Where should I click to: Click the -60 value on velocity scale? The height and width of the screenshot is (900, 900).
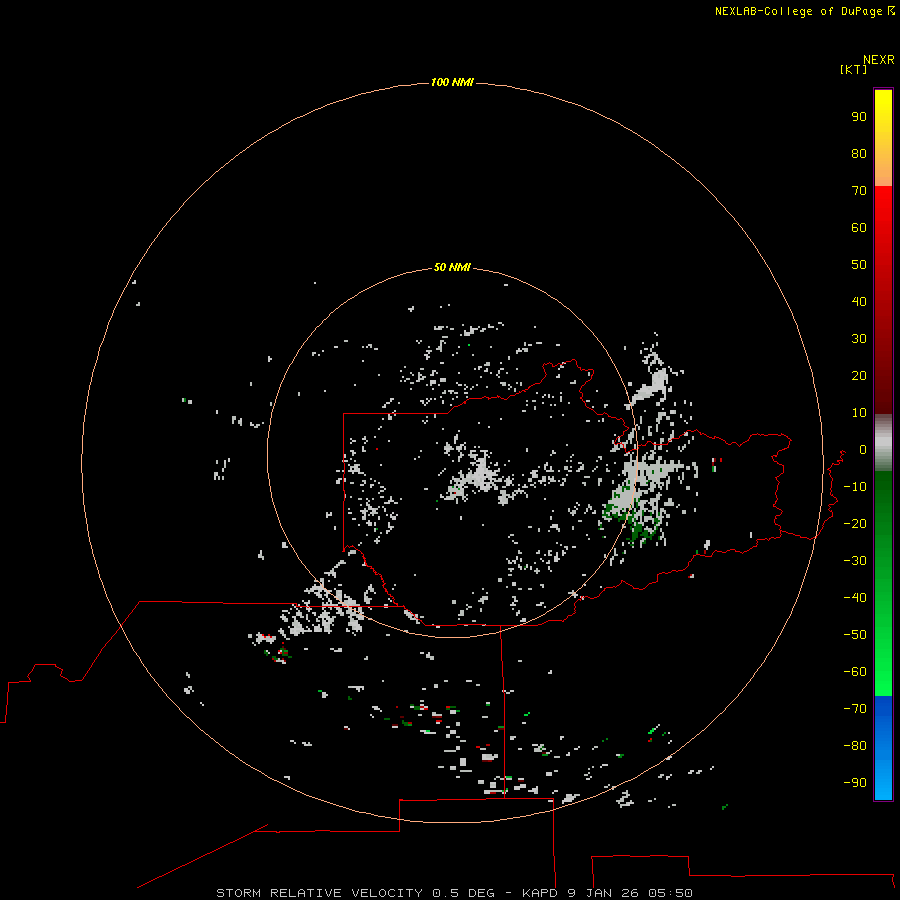(855, 672)
